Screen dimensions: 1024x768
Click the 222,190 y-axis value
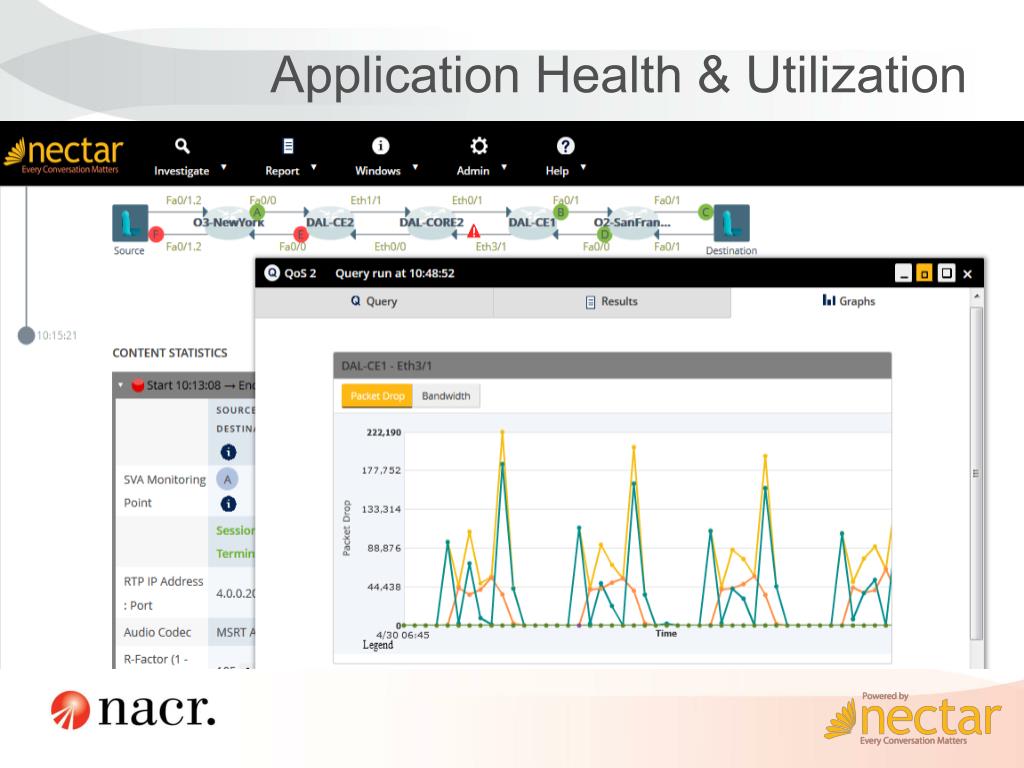pyautogui.click(x=384, y=432)
